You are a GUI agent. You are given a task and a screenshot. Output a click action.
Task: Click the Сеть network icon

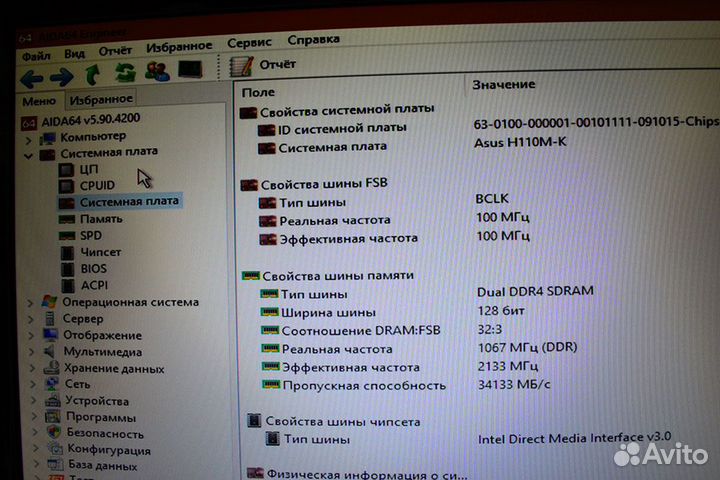pyautogui.click(x=52, y=384)
